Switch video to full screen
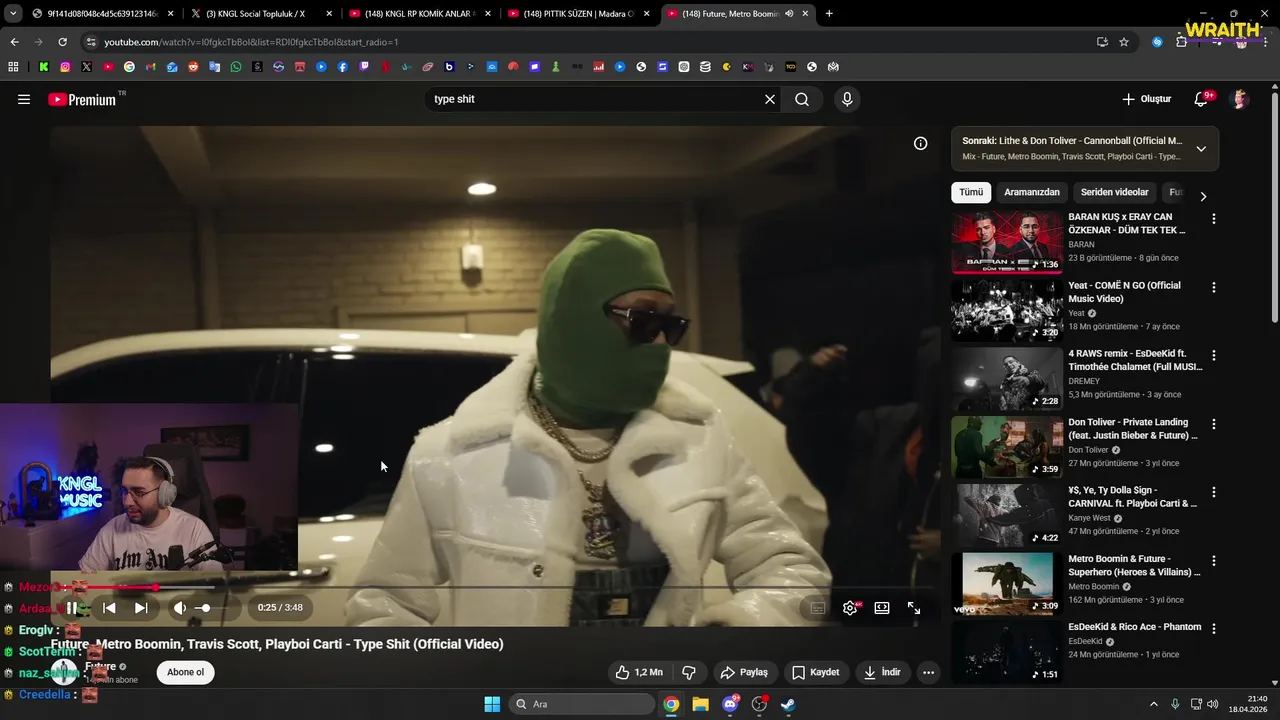Image resolution: width=1280 pixels, height=720 pixels. [914, 608]
